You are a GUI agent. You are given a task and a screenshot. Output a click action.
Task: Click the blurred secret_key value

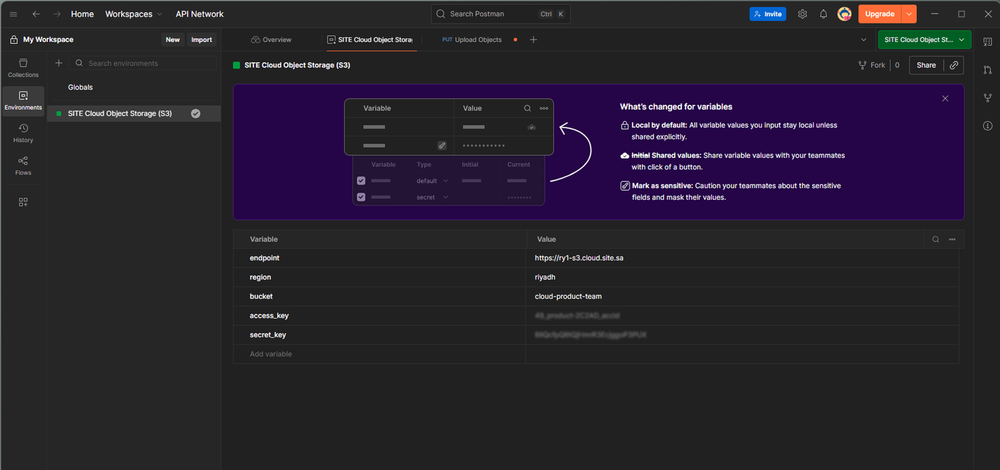click(x=591, y=335)
